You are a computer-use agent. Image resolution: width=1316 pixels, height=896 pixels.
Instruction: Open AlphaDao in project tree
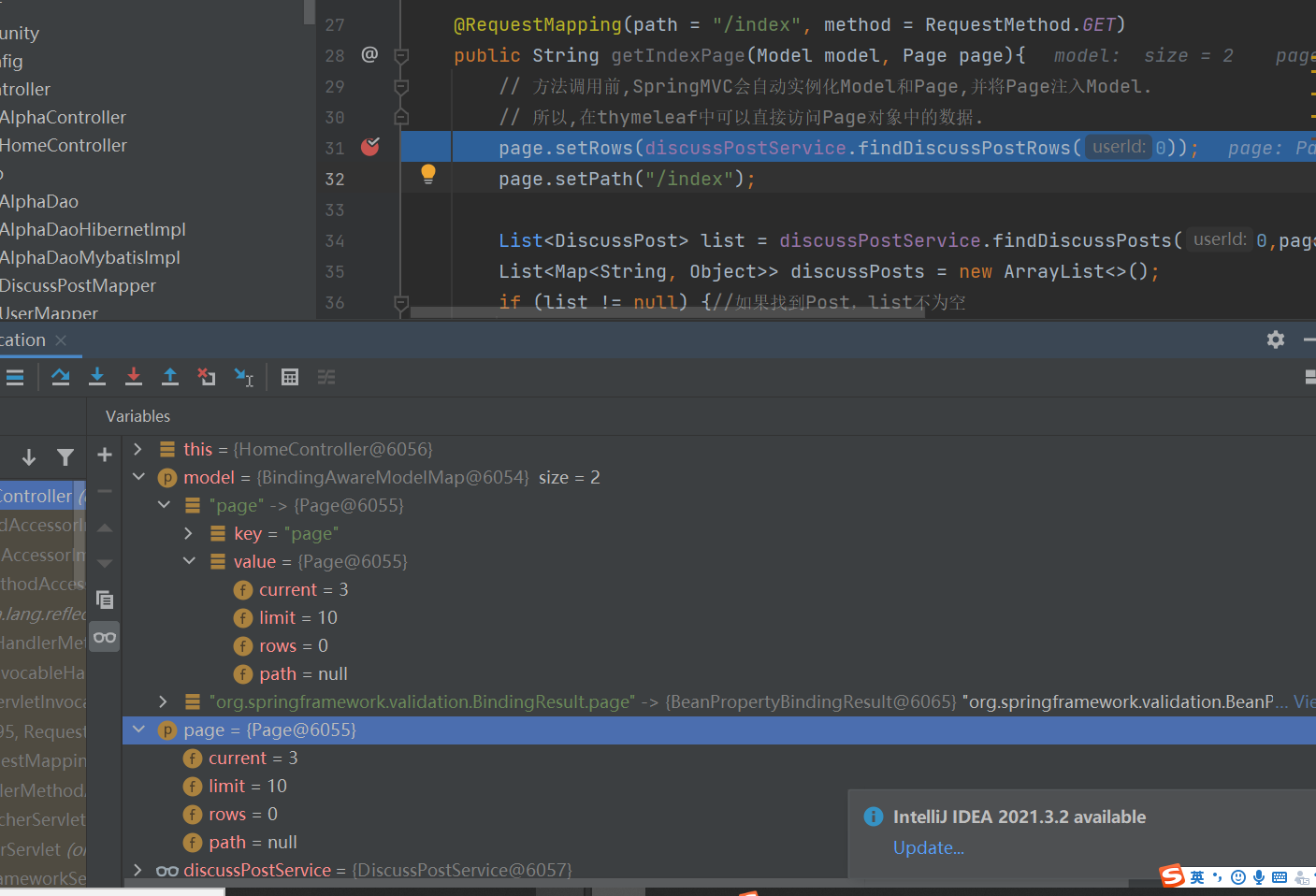click(38, 201)
